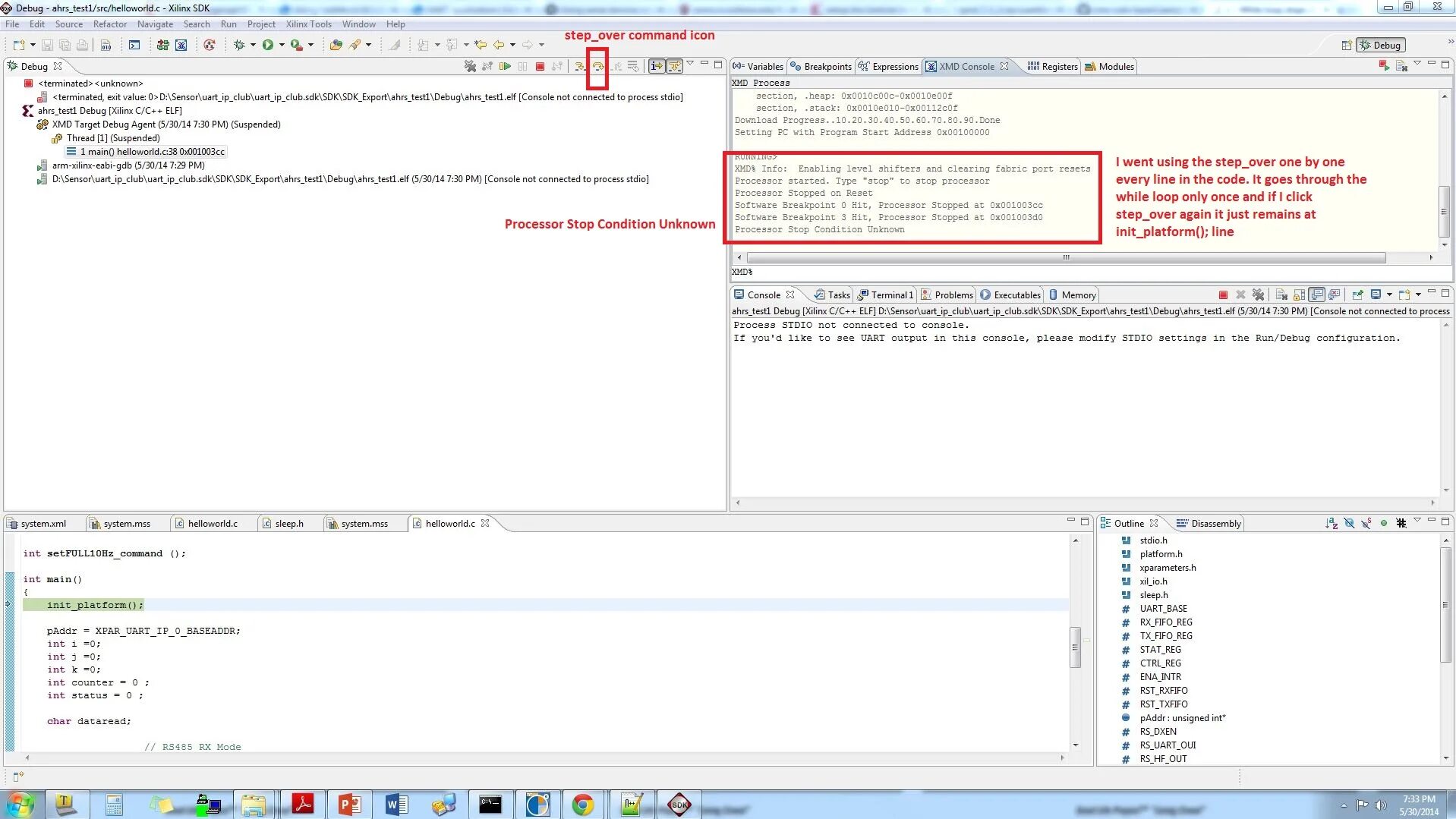Open the XMD console toolbar icon

point(181,46)
